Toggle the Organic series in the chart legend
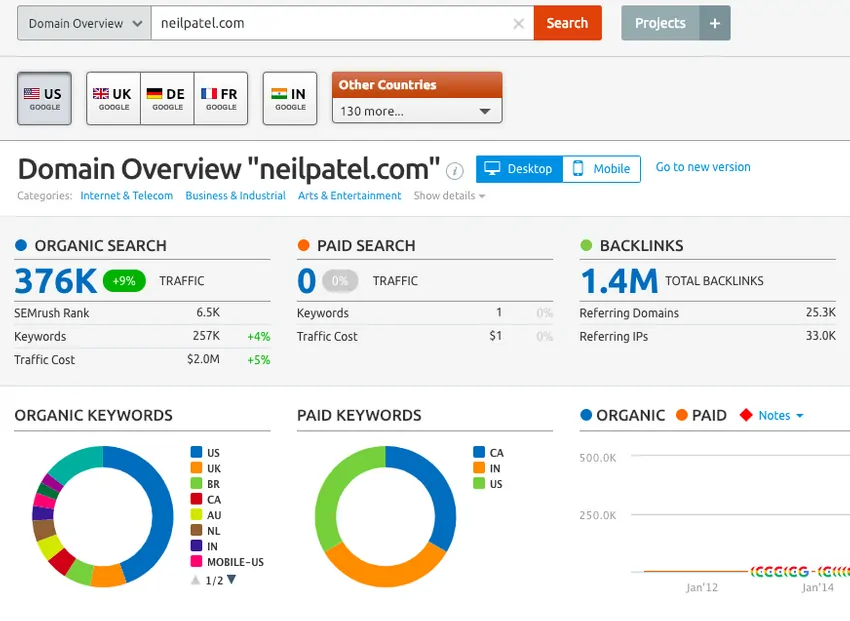This screenshot has height=621, width=850. coord(622,415)
